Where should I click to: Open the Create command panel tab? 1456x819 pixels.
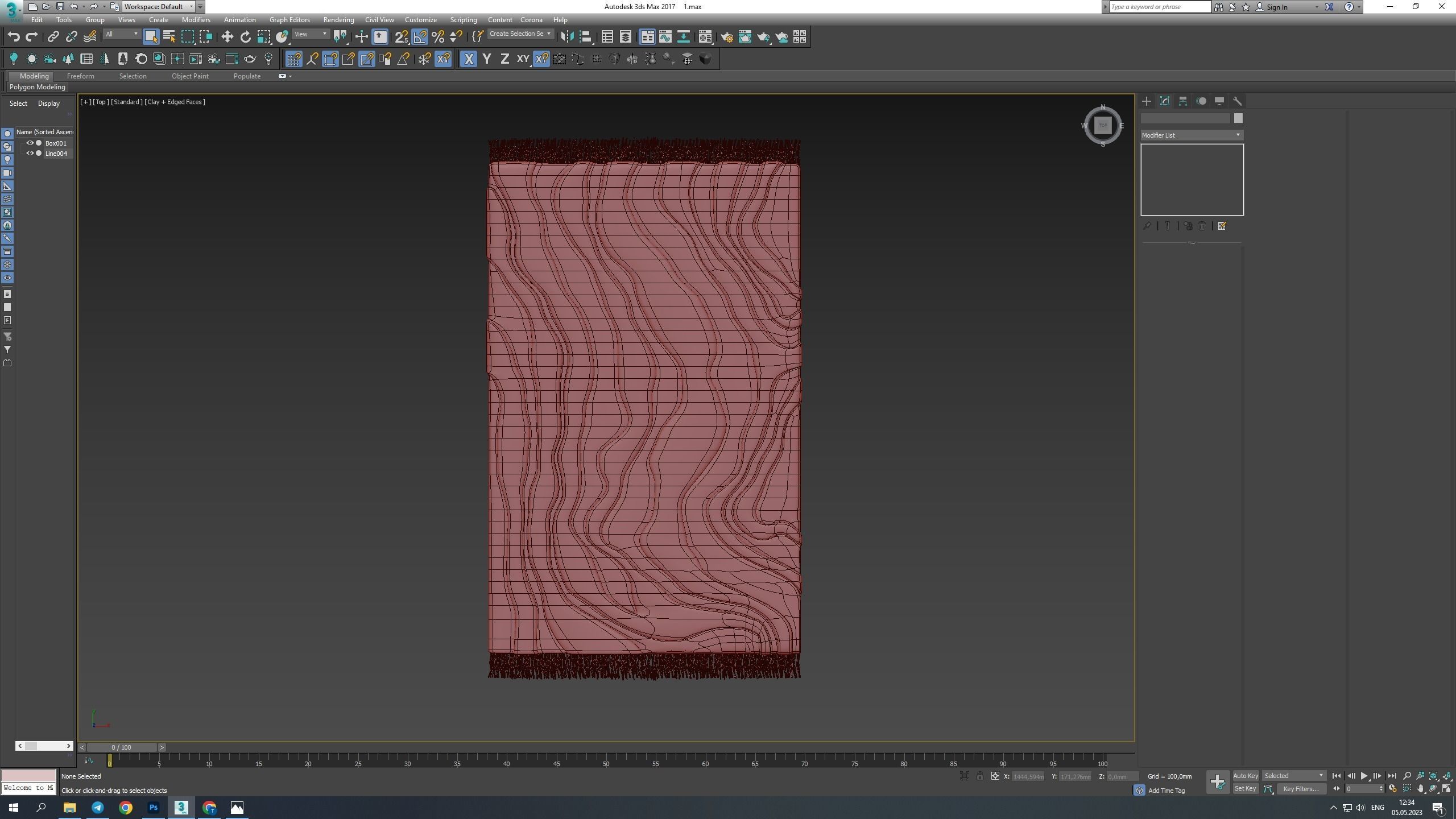coord(1147,101)
